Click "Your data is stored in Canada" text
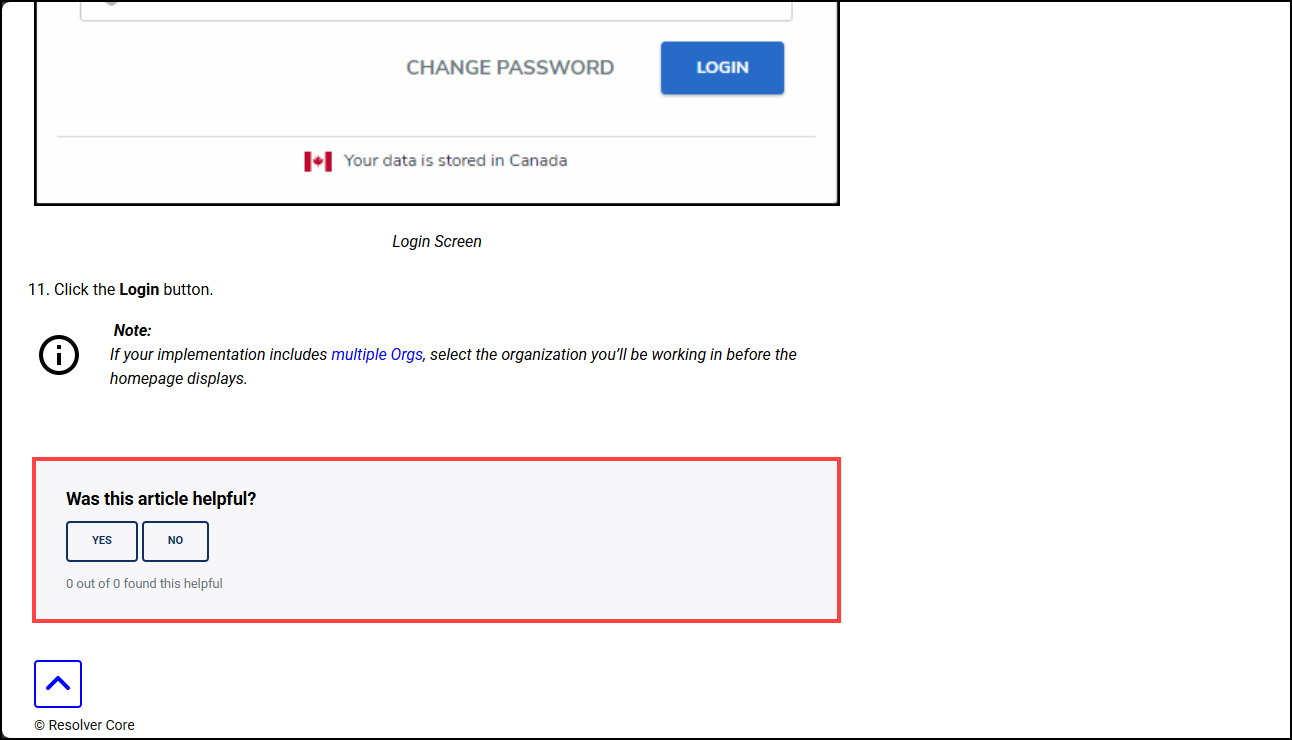 click(455, 161)
